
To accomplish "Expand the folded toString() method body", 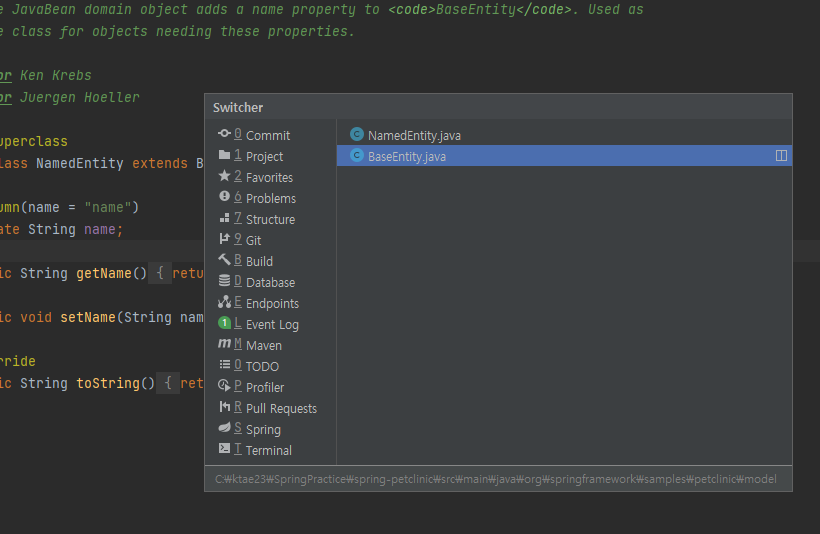I will [168, 383].
